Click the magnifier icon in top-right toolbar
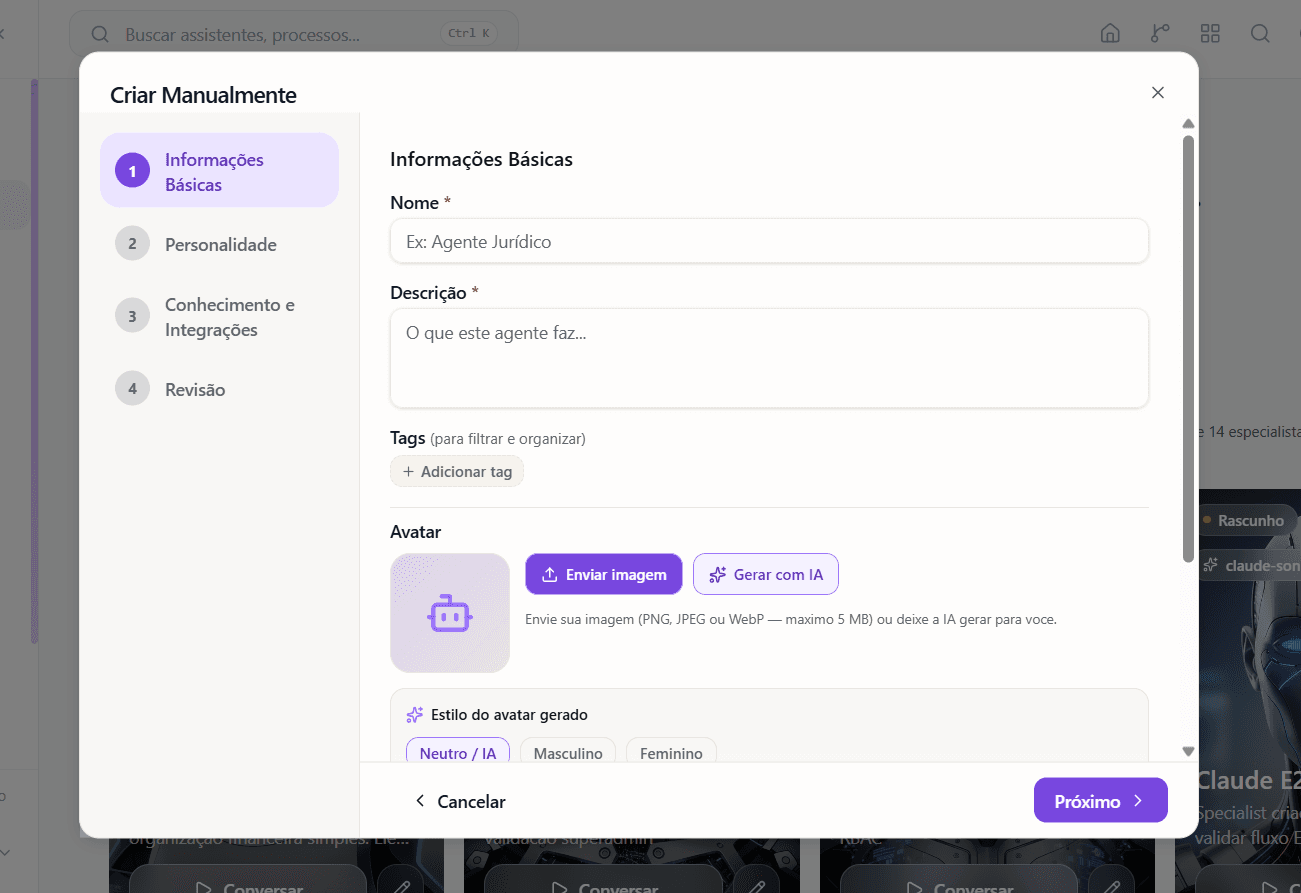Image resolution: width=1301 pixels, height=893 pixels. [x=1260, y=33]
